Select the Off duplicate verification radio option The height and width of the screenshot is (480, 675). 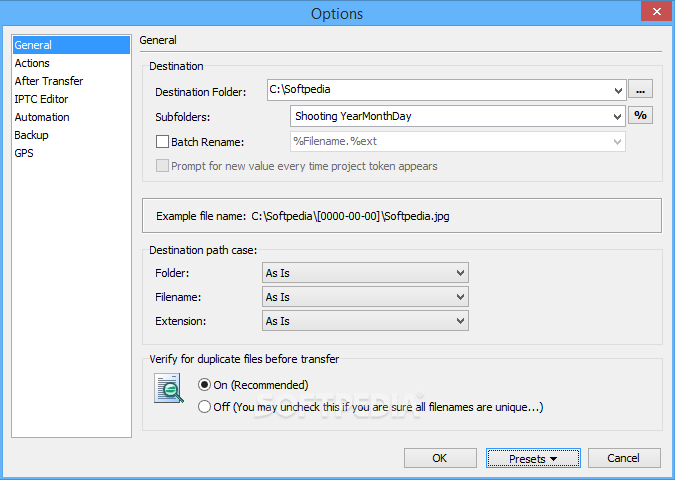tap(204, 407)
